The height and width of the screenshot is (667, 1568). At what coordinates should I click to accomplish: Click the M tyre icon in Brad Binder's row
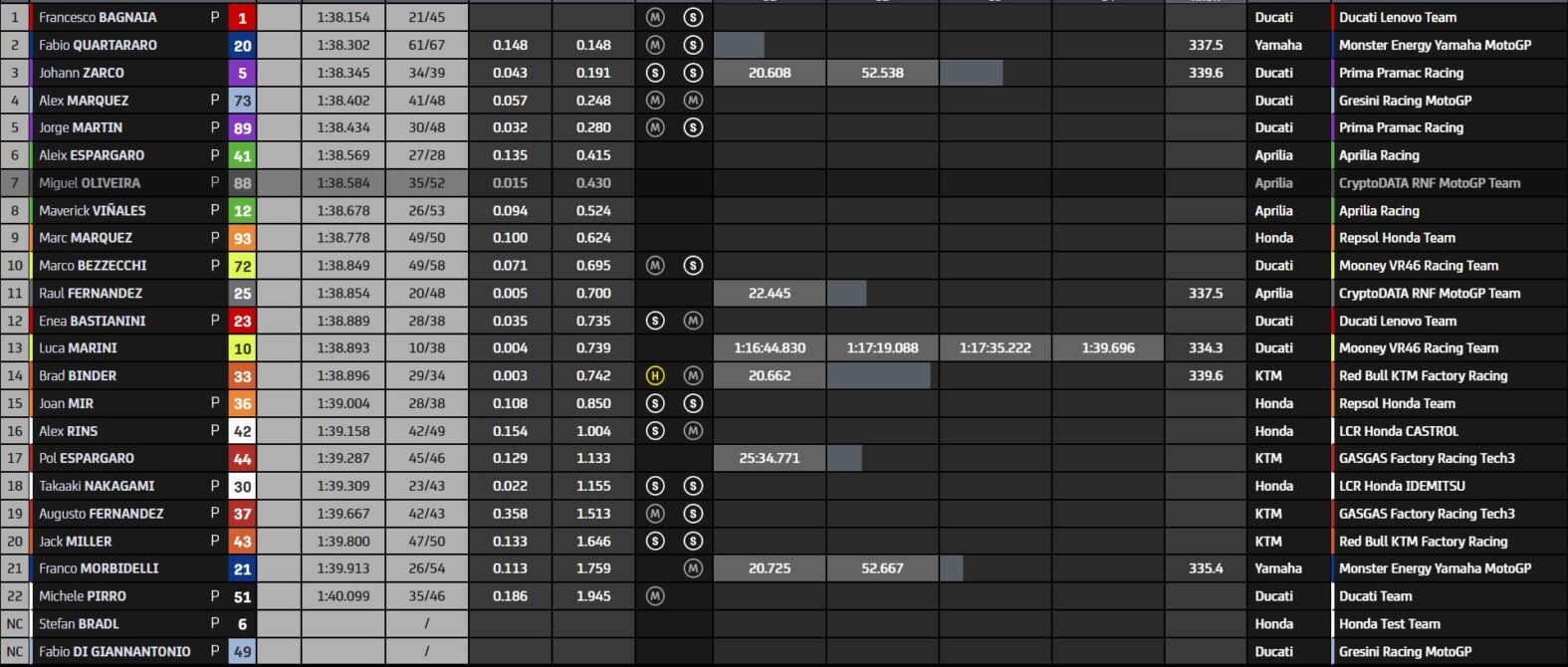click(693, 375)
